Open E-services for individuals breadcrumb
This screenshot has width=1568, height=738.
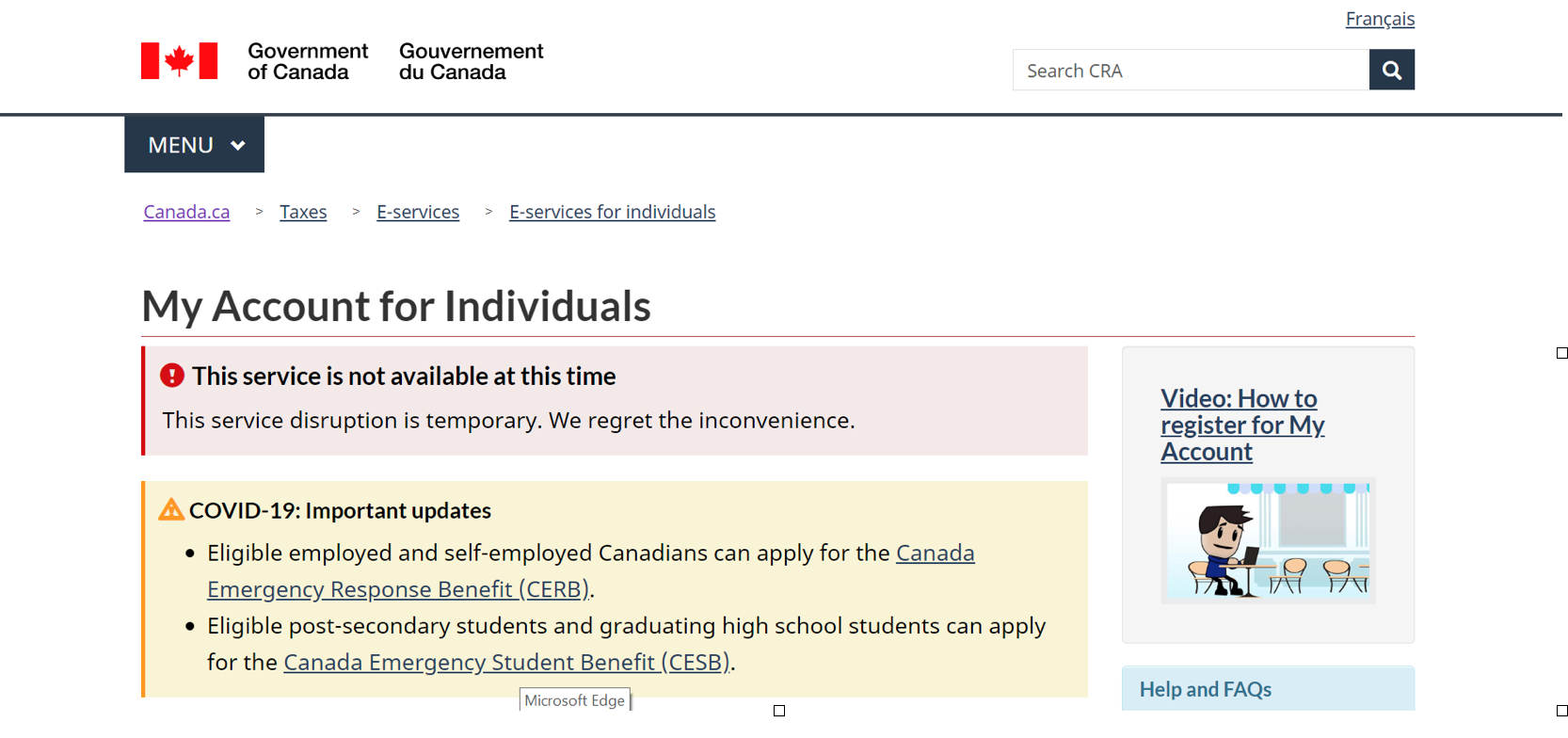612,212
